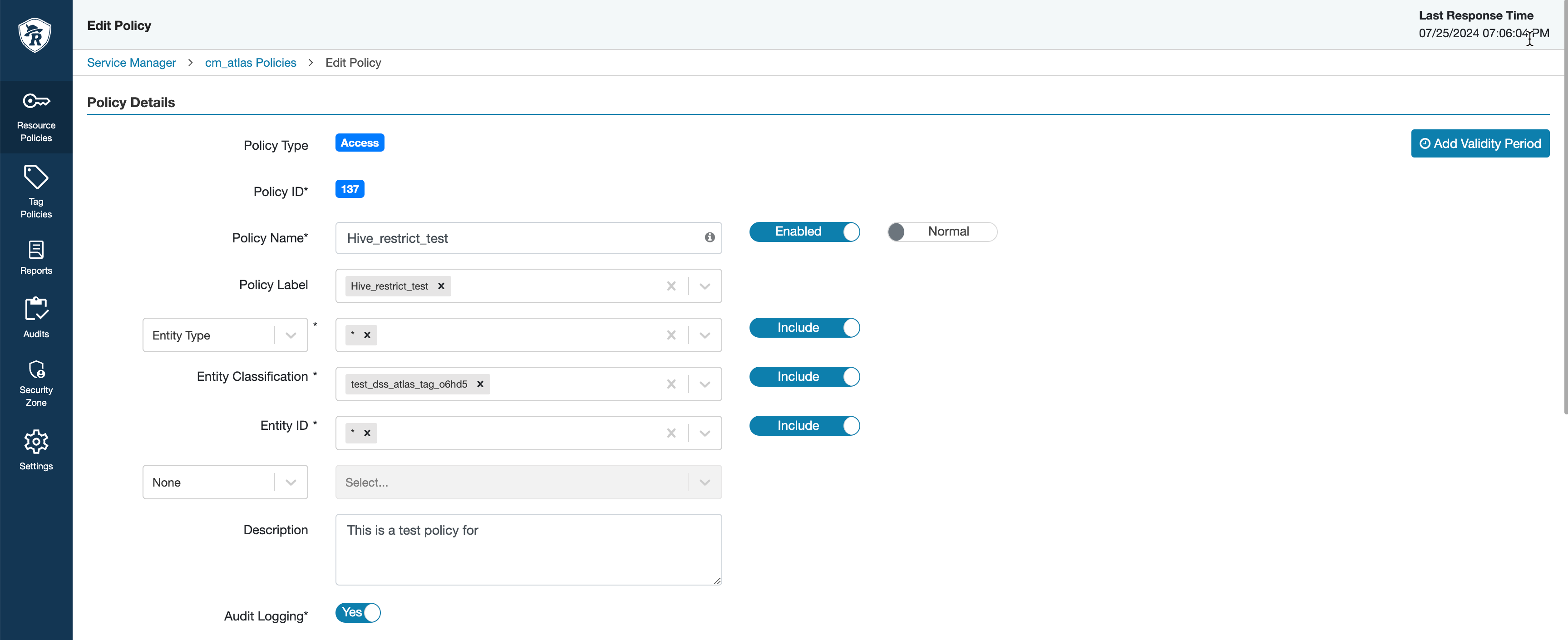Open Resource Policies key icon
1568x640 pixels.
36,101
